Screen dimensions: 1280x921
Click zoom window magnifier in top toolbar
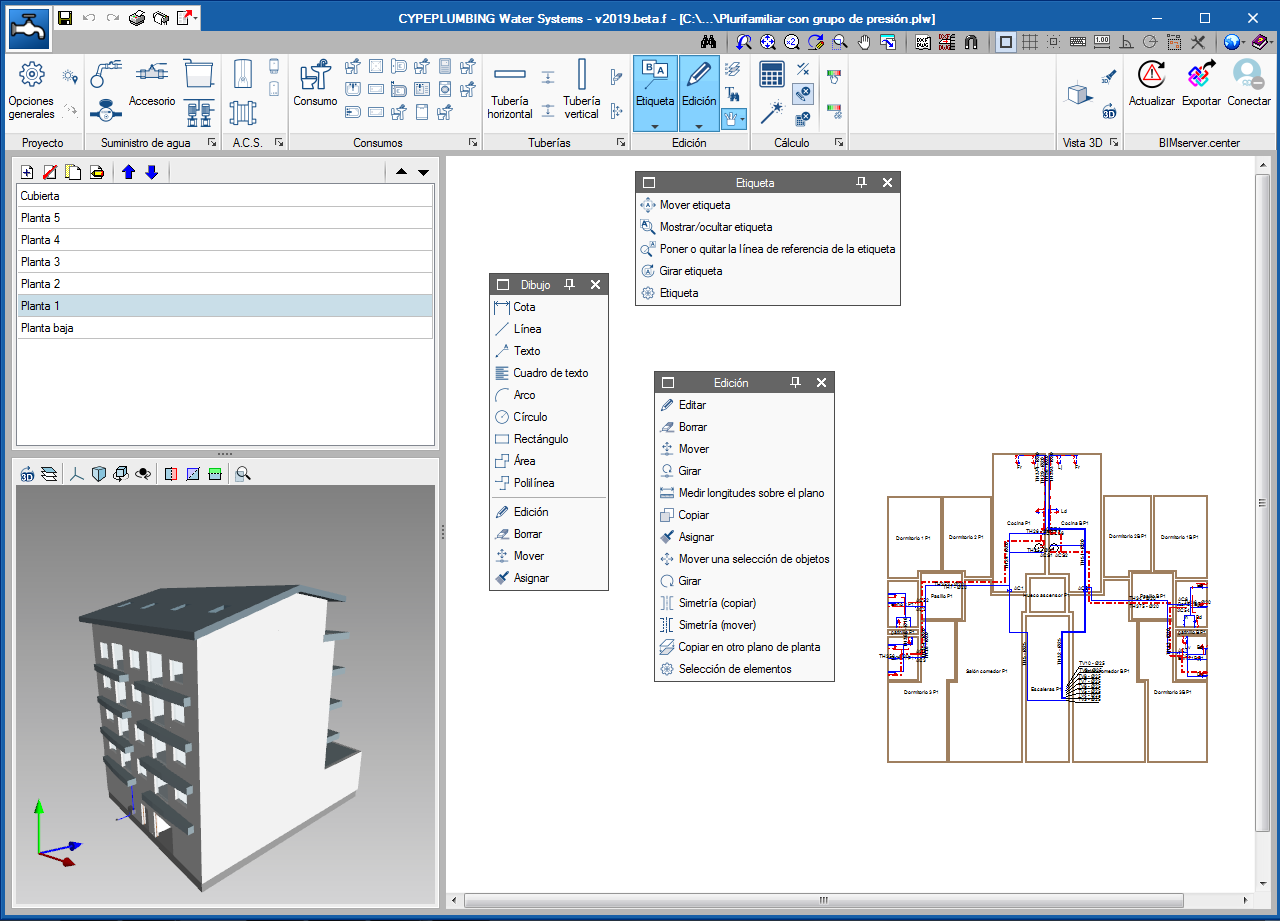coord(840,42)
